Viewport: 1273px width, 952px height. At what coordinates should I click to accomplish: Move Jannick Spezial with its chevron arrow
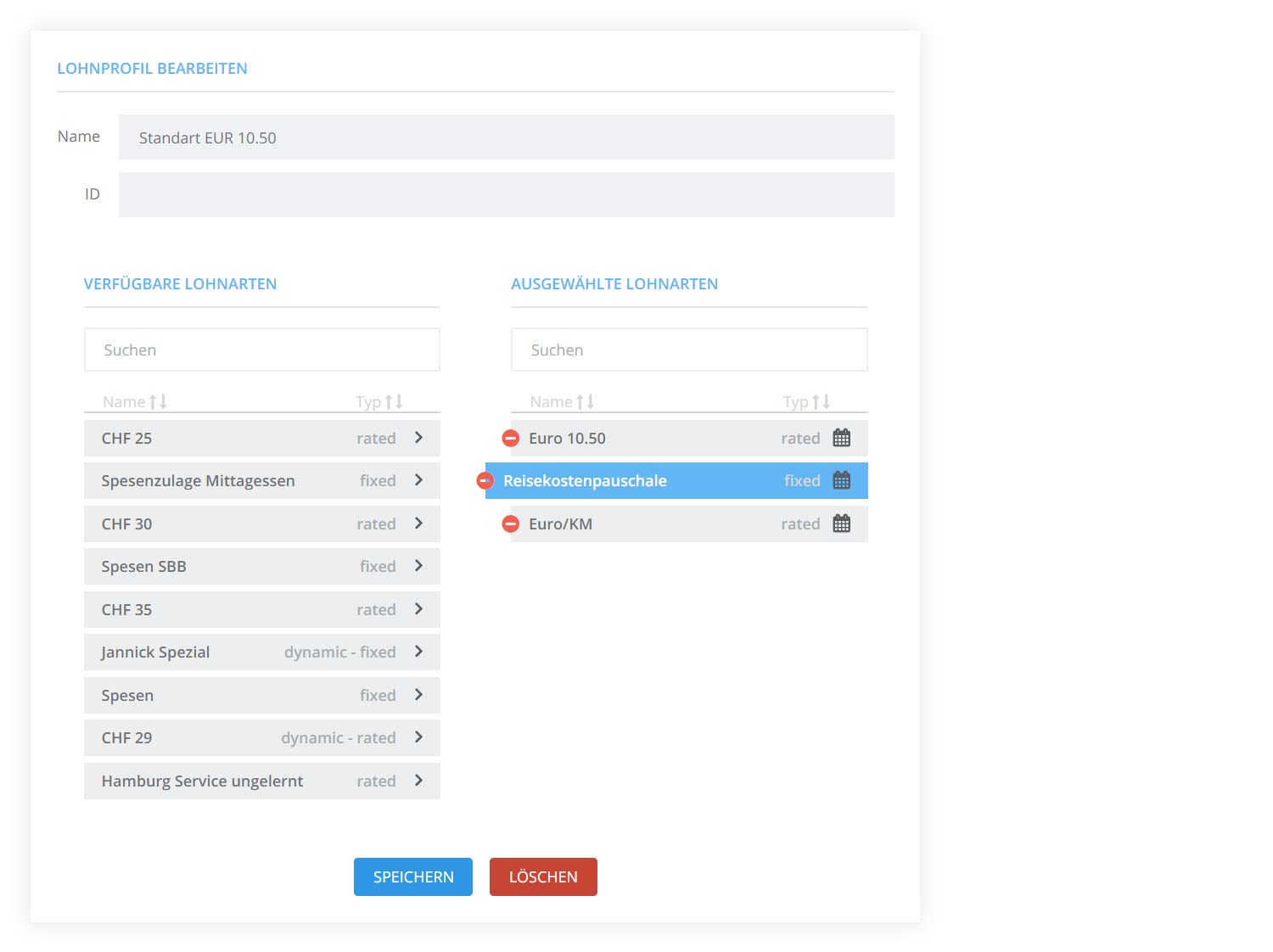tap(418, 652)
